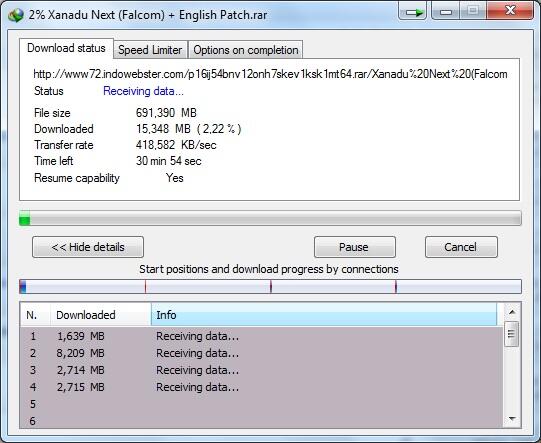
Task: Click the Downloaded column header
Action: [x=101, y=315]
